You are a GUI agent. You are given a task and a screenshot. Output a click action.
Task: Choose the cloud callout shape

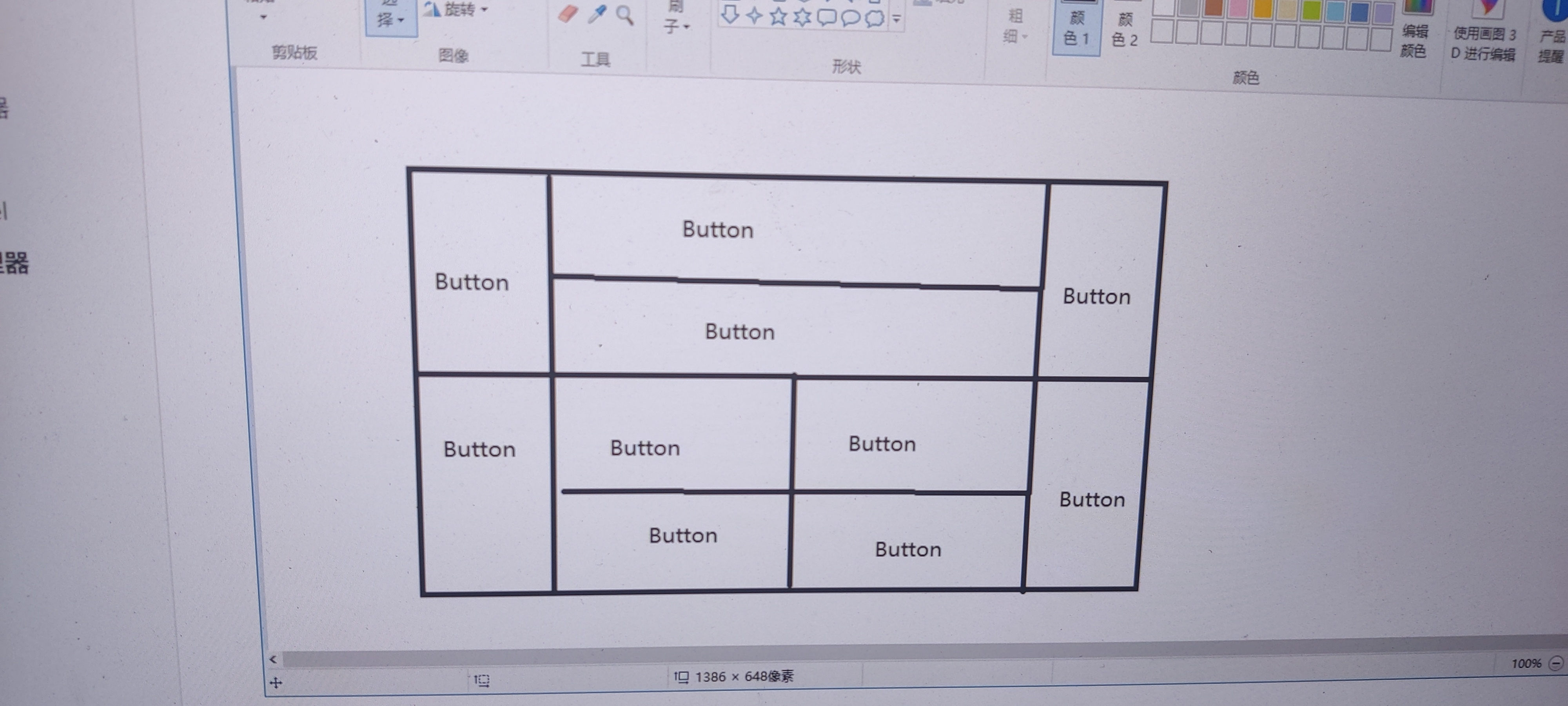[x=875, y=18]
